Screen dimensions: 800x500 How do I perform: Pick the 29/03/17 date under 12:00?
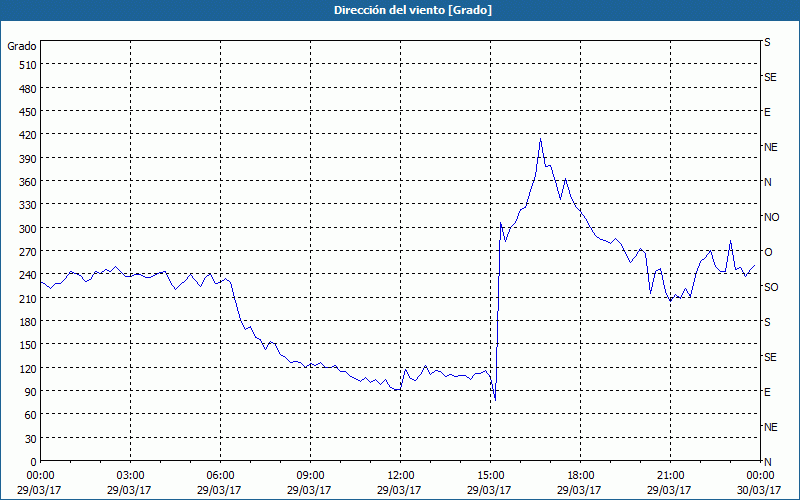pyautogui.click(x=399, y=490)
